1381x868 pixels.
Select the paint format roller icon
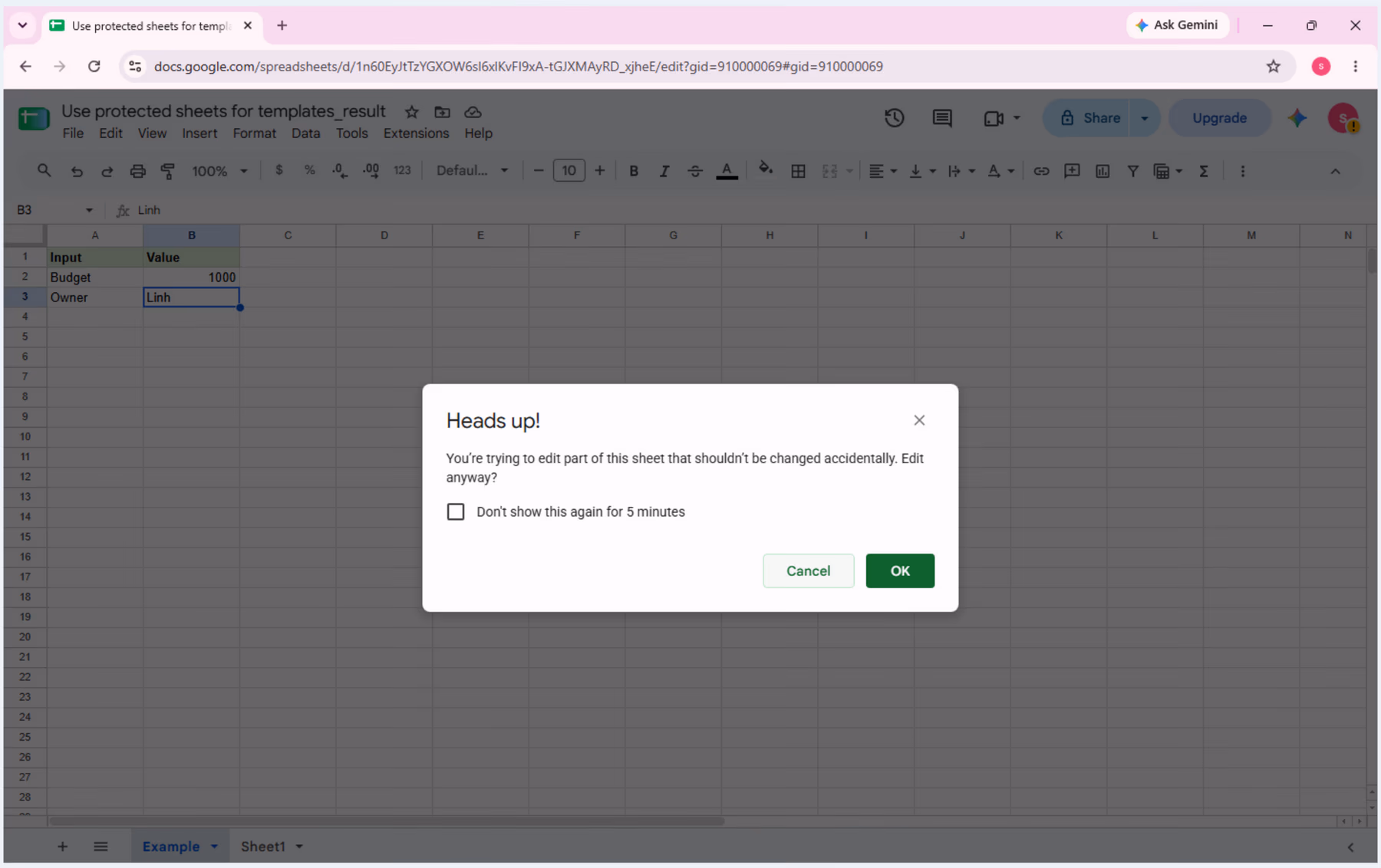pos(168,171)
